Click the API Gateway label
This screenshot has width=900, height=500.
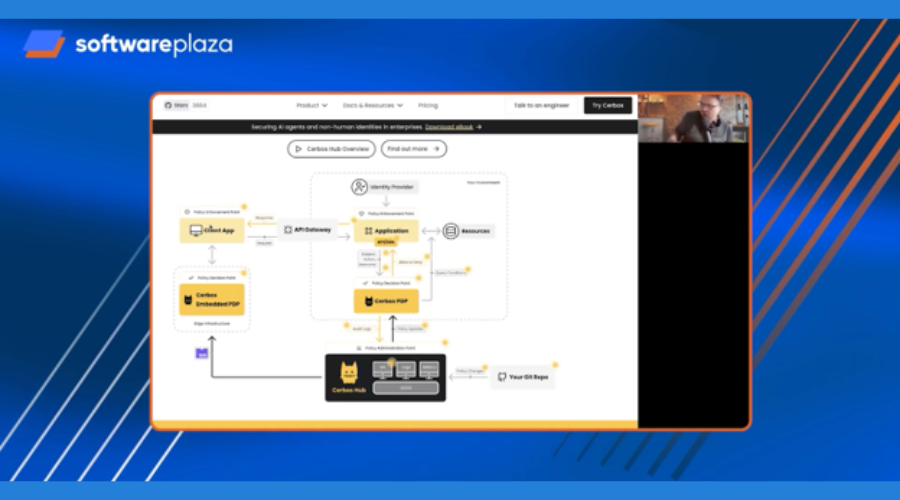coord(313,230)
